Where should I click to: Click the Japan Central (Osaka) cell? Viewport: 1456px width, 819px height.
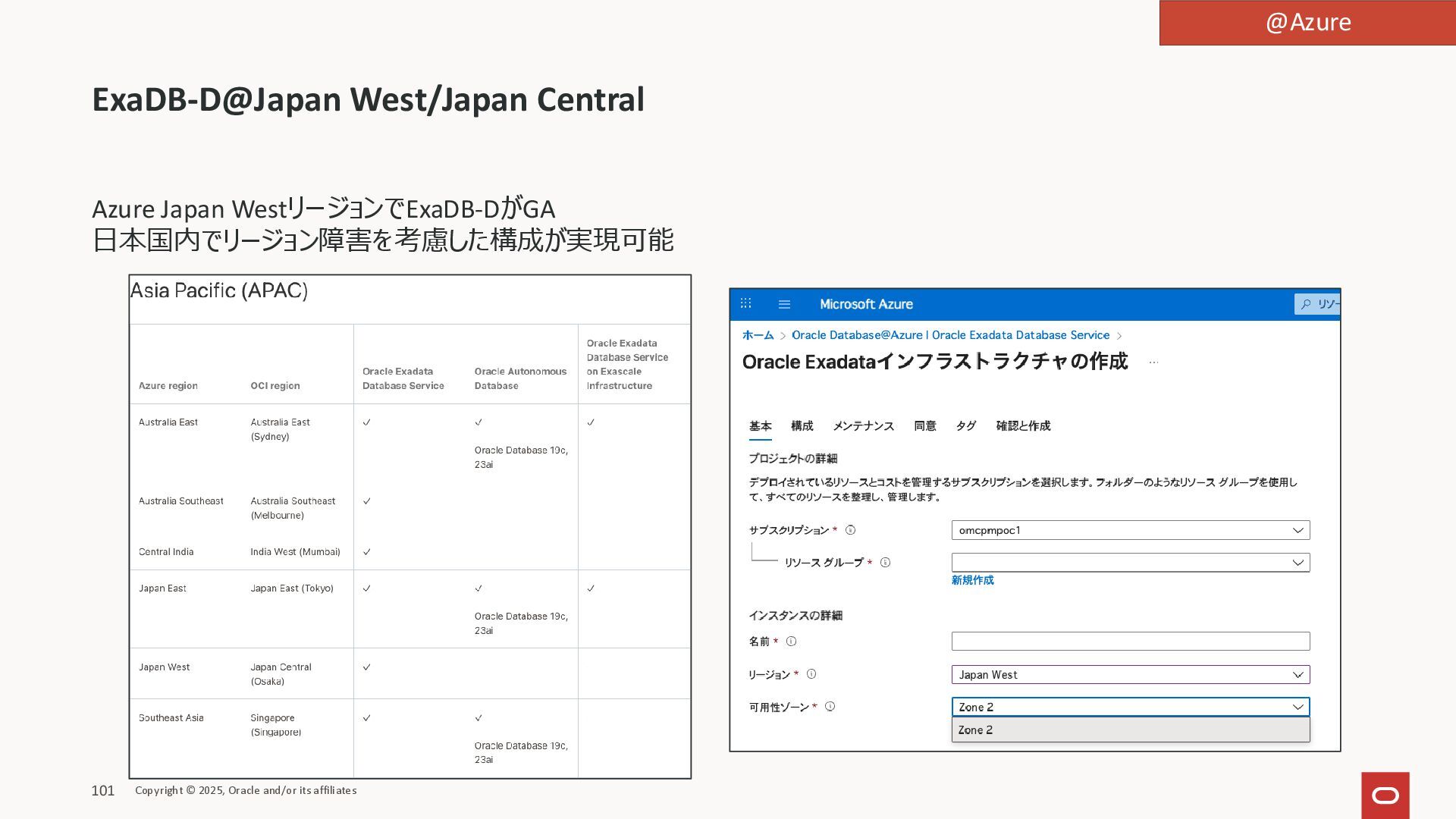(x=281, y=674)
